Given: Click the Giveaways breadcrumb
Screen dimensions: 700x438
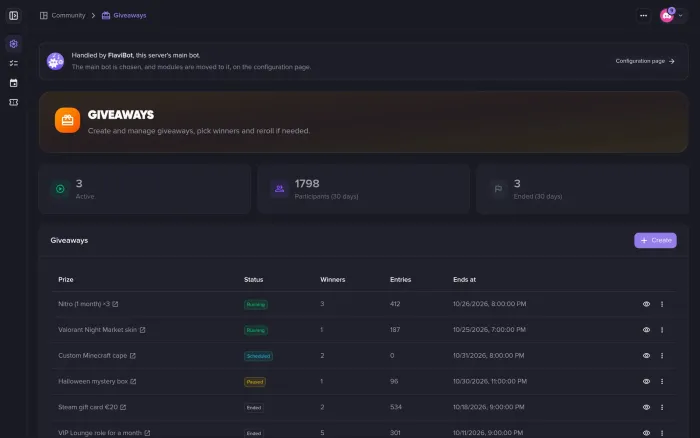Looking at the screenshot, I should click(124, 15).
